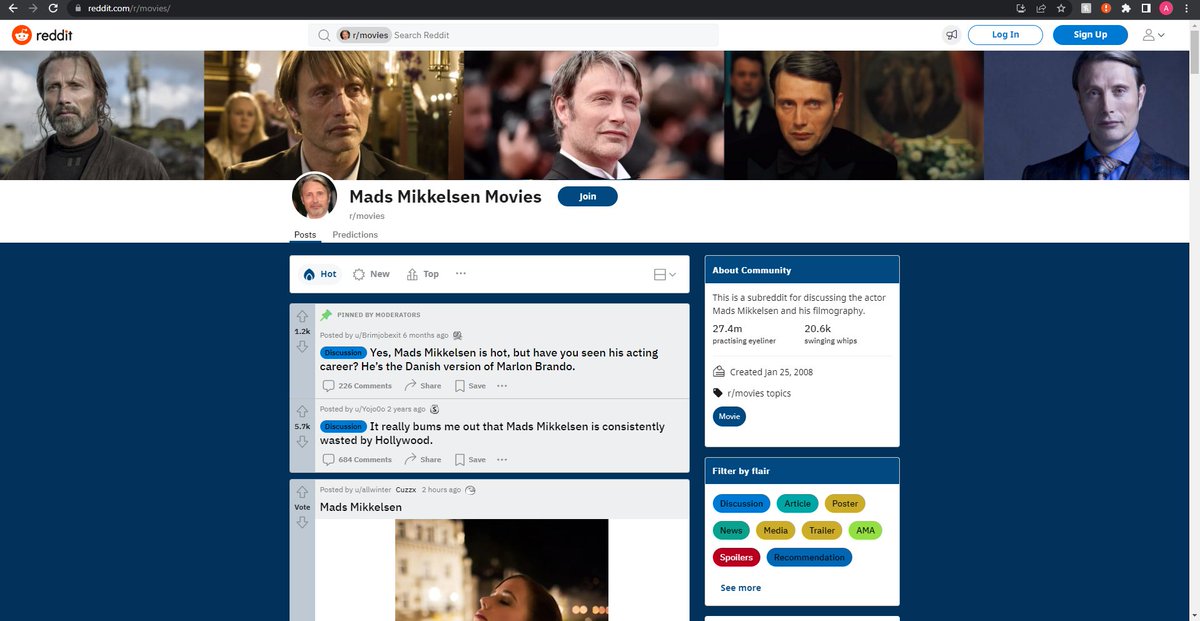This screenshot has height=621, width=1200.
Task: Sort posts by Hot
Action: tap(320, 274)
